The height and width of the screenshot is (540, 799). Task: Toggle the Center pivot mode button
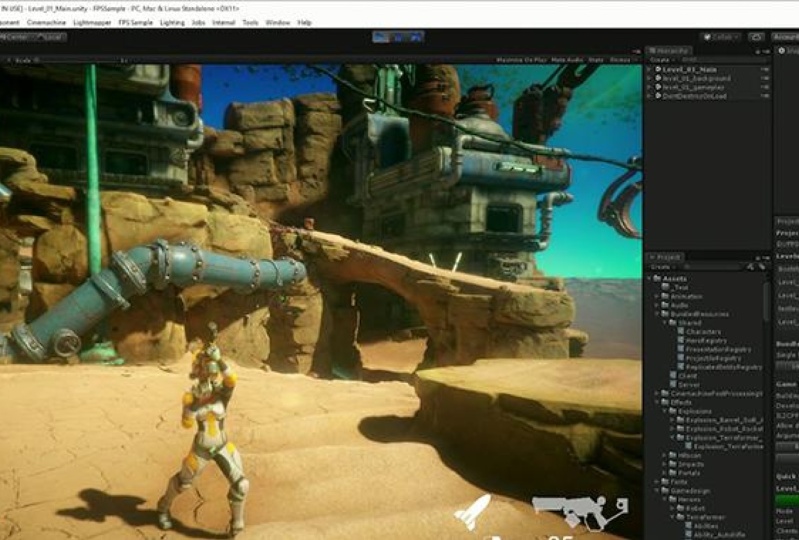(x=16, y=37)
